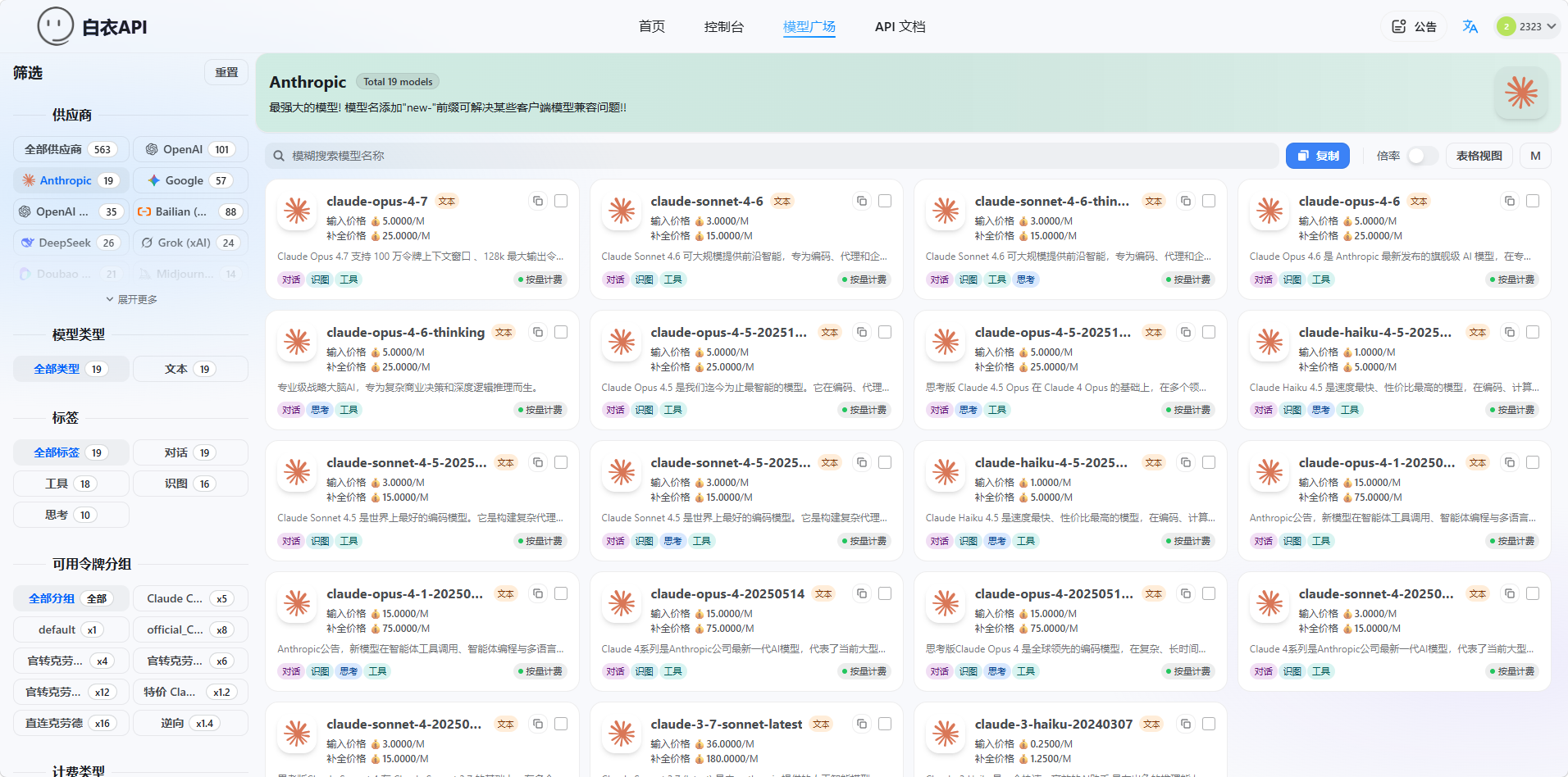Open the 首页 home tab
Image resolution: width=1568 pixels, height=777 pixels.
click(652, 26)
